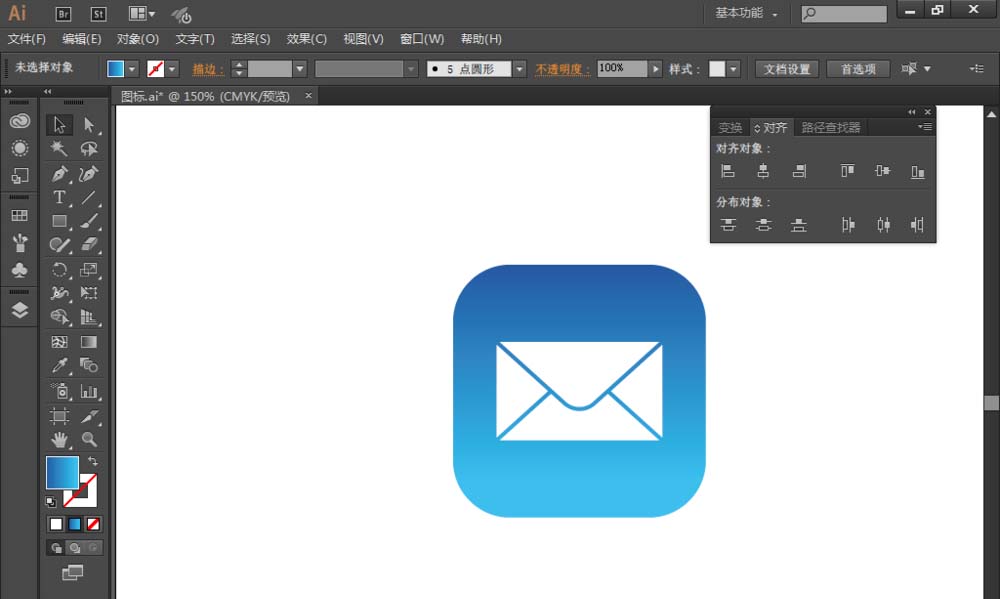Open Adobe Bridge (Br) icon

pyautogui.click(x=63, y=14)
